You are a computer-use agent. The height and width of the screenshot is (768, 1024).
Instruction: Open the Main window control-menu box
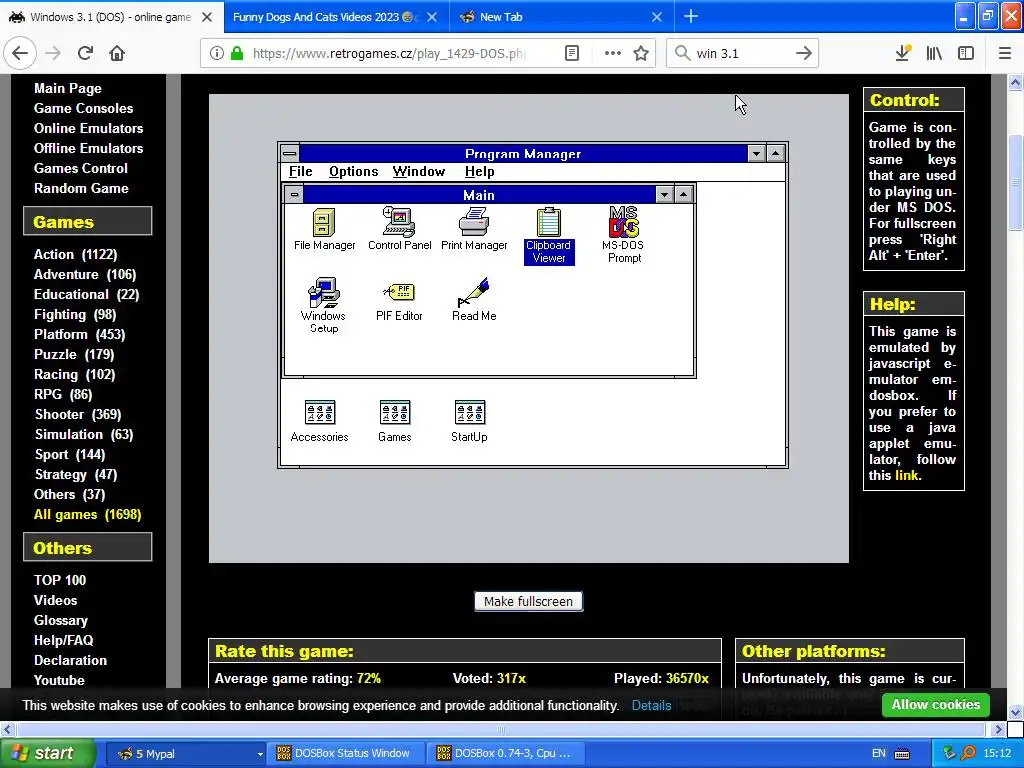point(295,195)
